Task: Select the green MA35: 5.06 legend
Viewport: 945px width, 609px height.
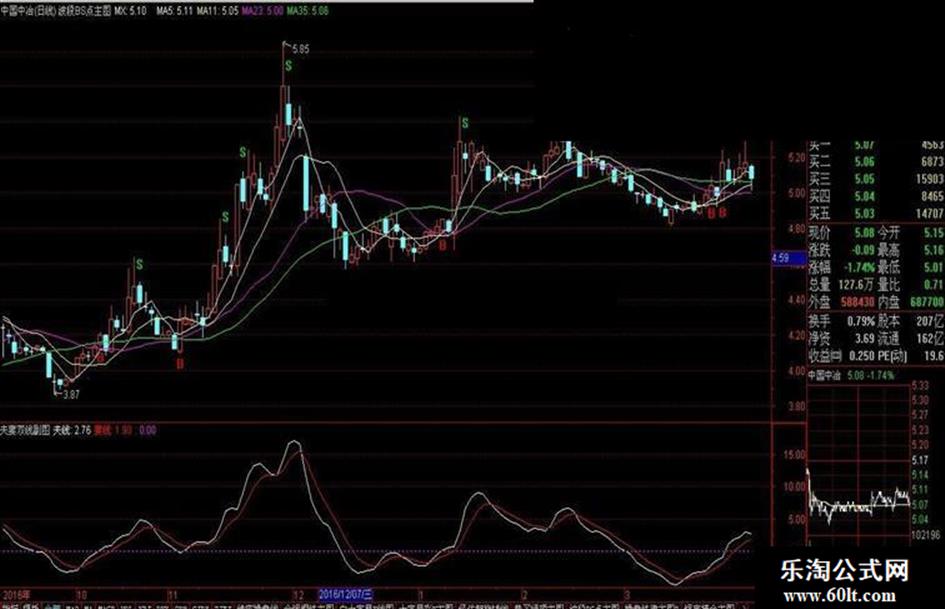Action: [x=307, y=11]
